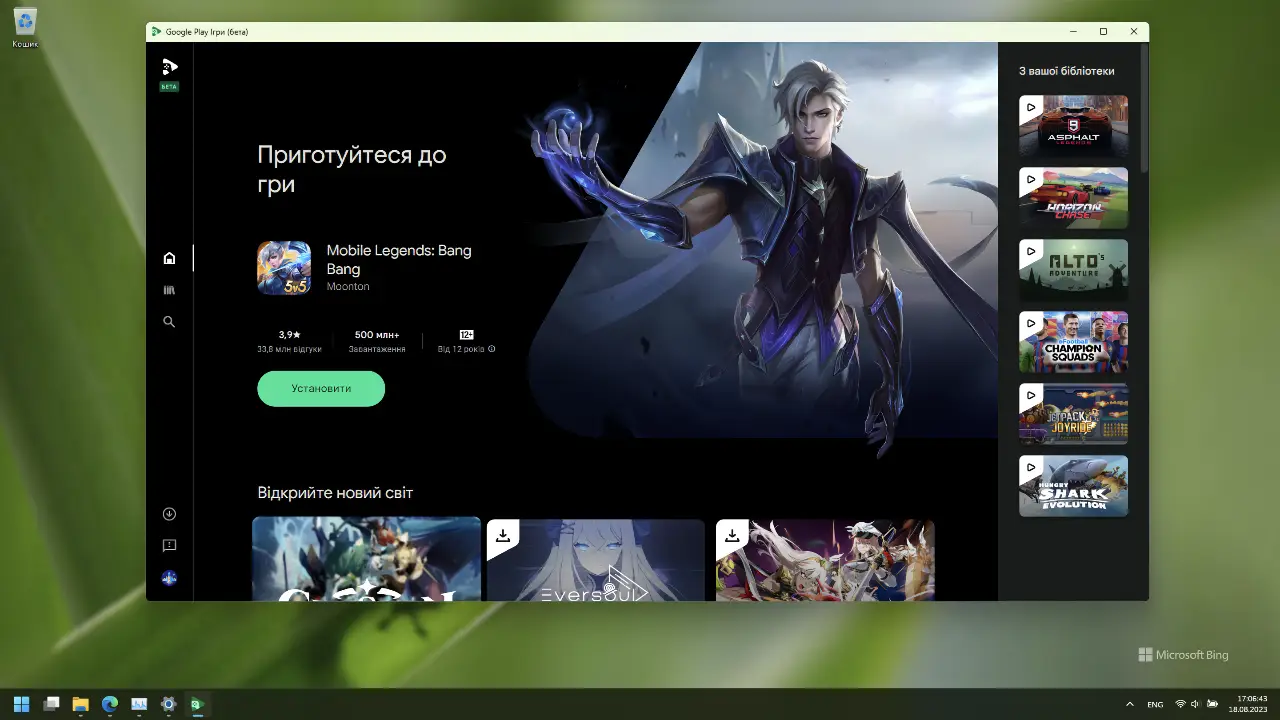Viewport: 1280px width, 720px height.
Task: Open the profile avatar in sidebar
Action: 169,578
